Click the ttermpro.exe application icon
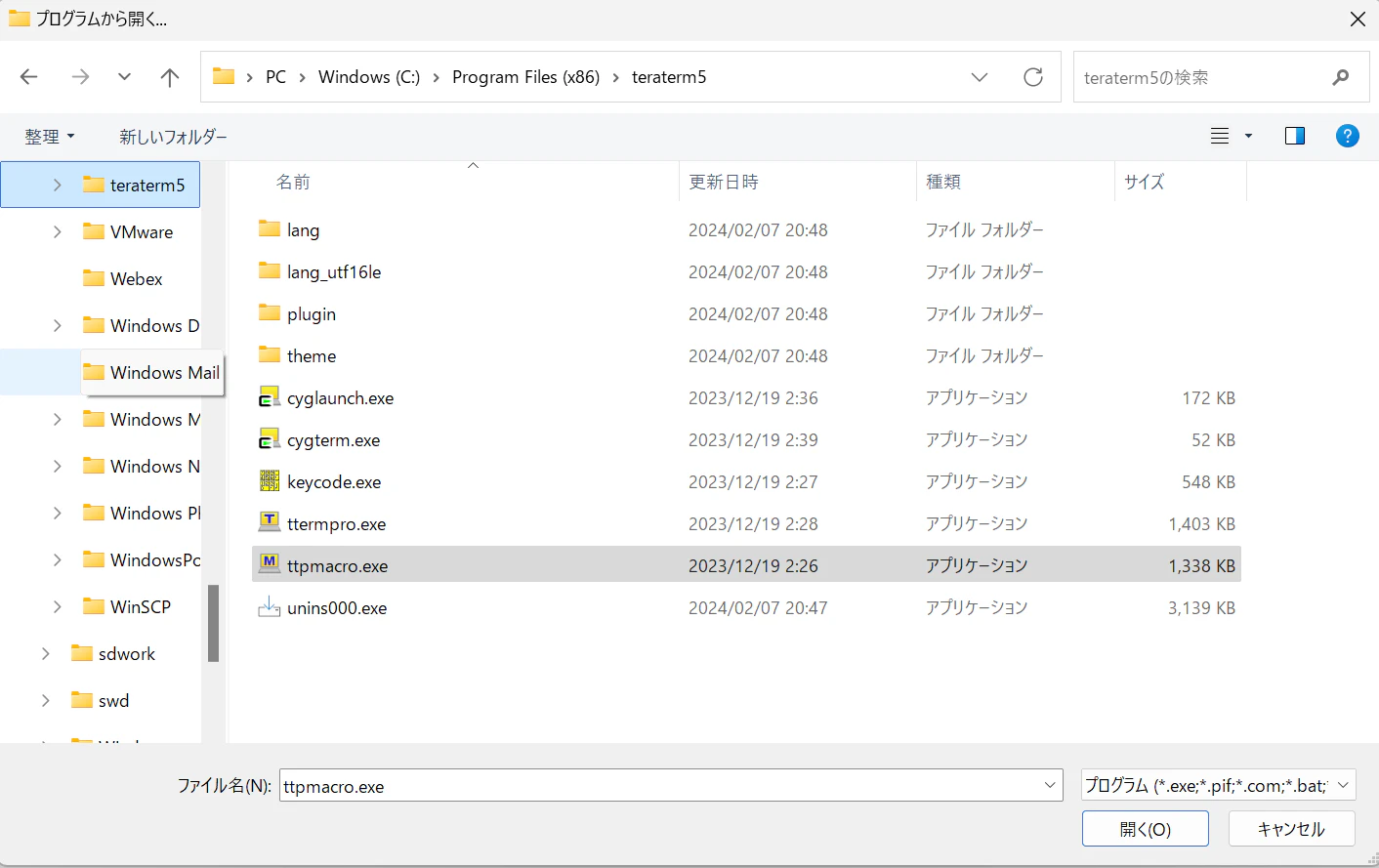 coord(270,521)
